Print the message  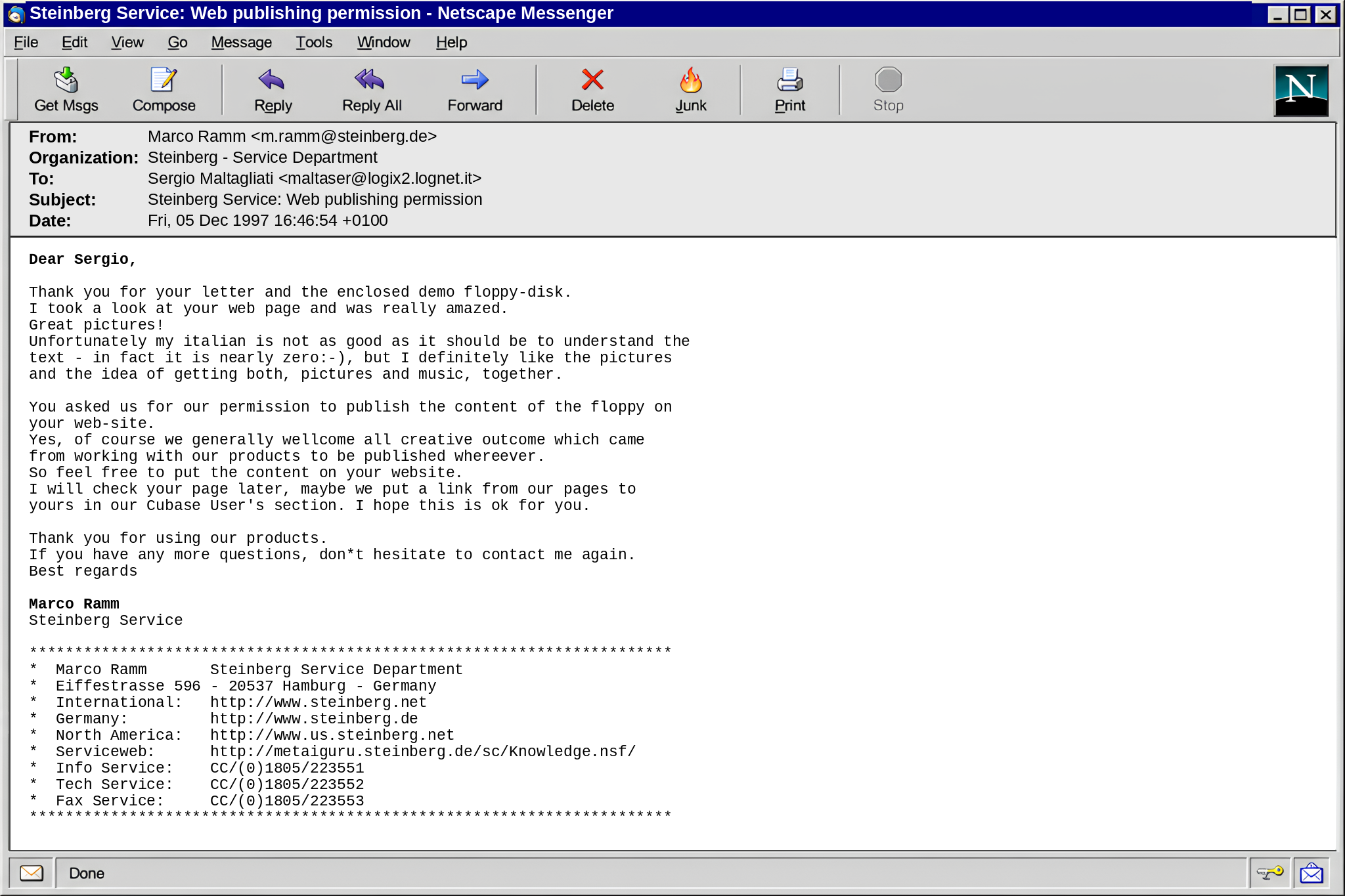point(789,90)
